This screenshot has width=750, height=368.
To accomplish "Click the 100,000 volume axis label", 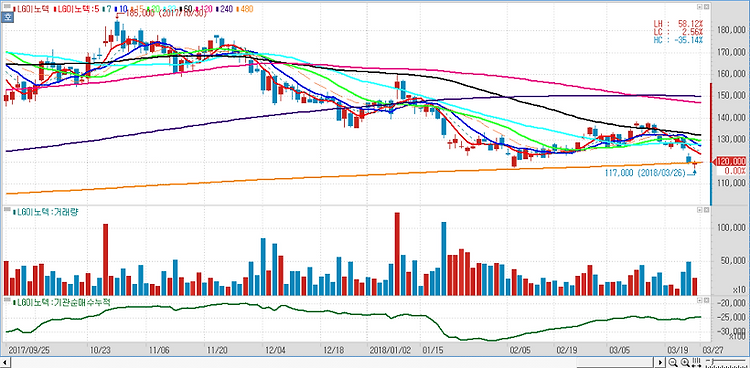I will pyautogui.click(x=732, y=227).
